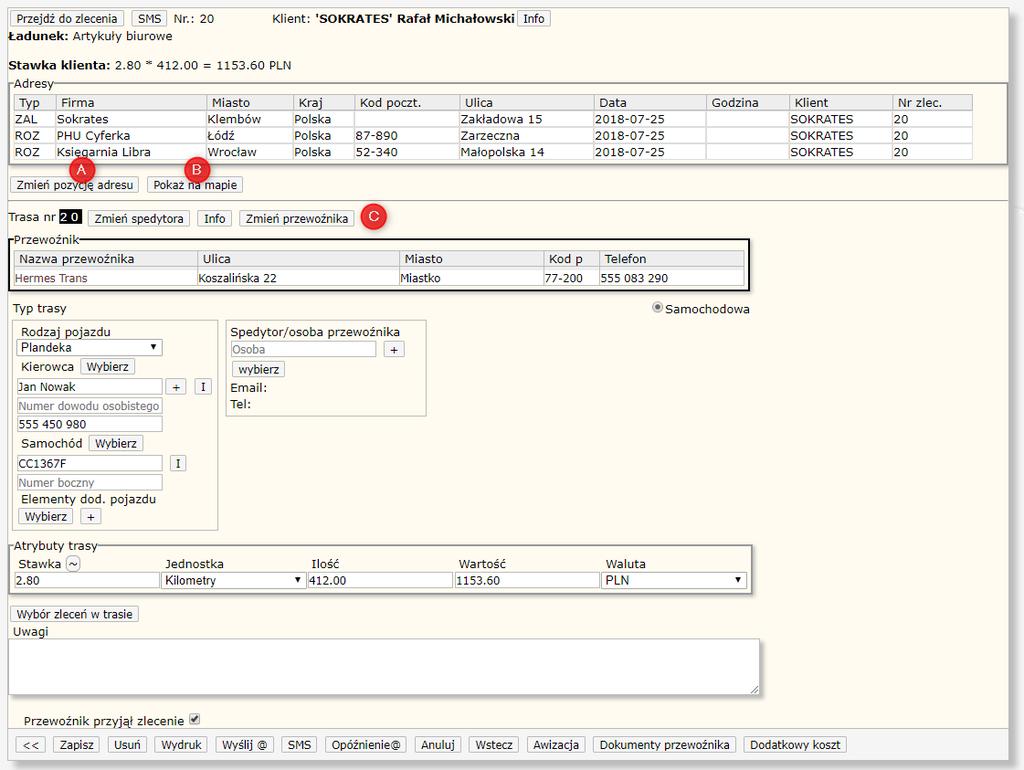
Task: Click the Anuluj button
Action: click(x=438, y=745)
